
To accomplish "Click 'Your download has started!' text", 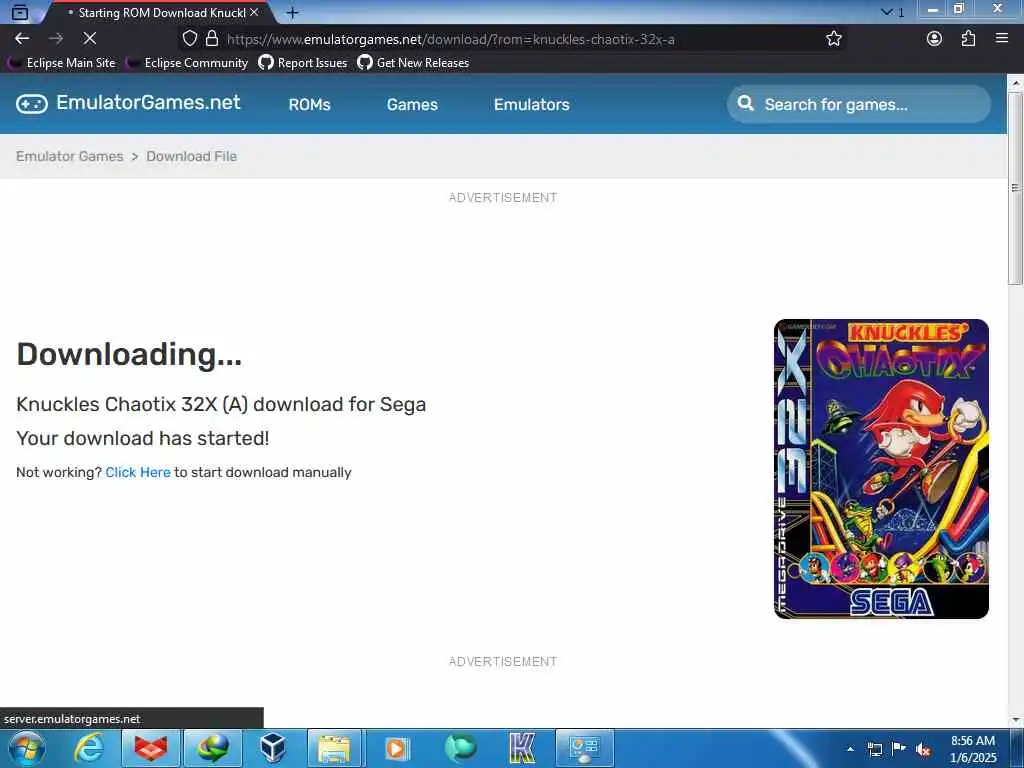I will (142, 438).
